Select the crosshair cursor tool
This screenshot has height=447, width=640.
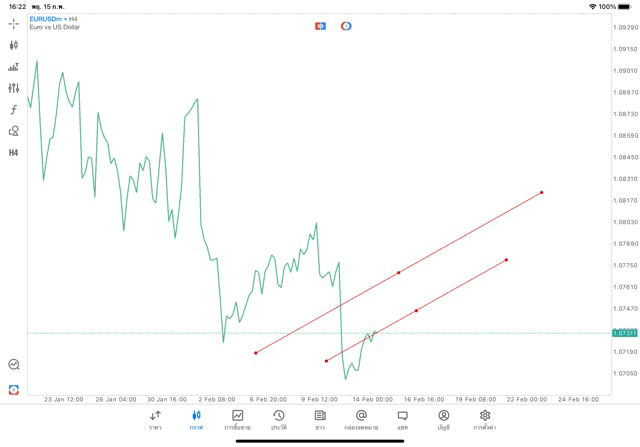point(14,23)
